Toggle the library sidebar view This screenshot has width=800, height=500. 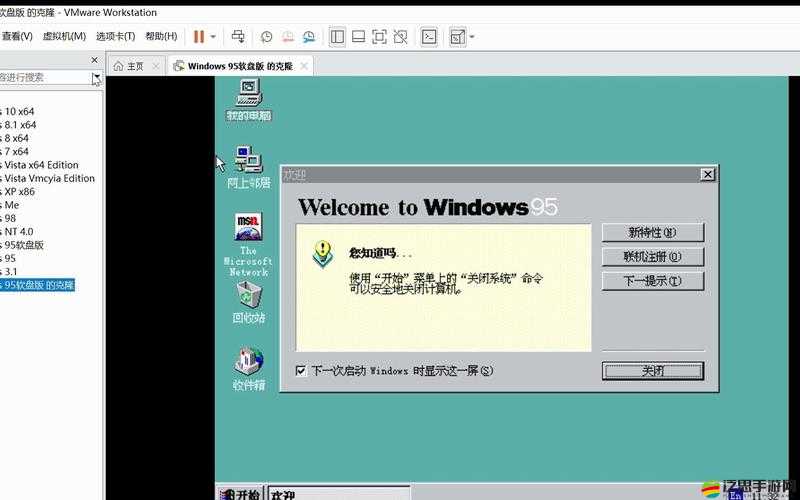[x=337, y=37]
